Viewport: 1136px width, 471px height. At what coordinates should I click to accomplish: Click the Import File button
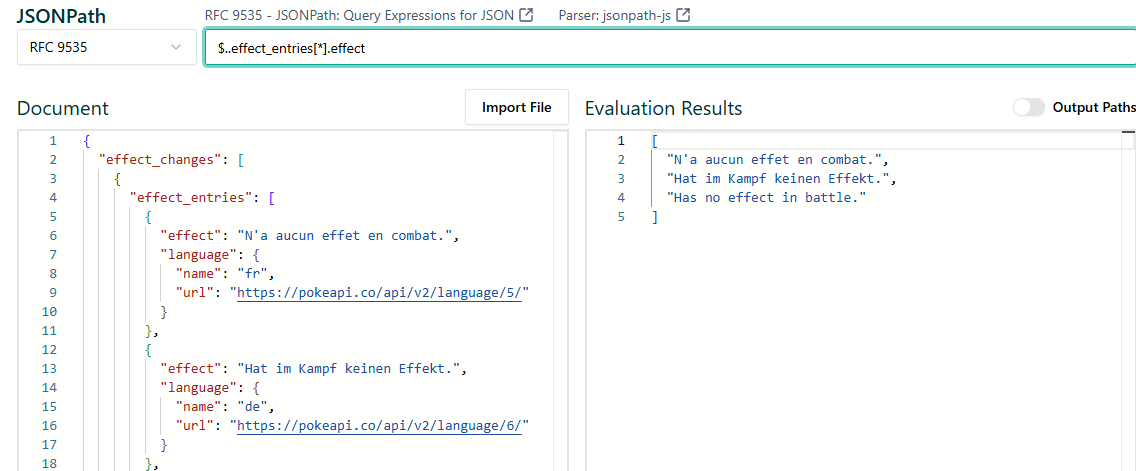coord(517,108)
